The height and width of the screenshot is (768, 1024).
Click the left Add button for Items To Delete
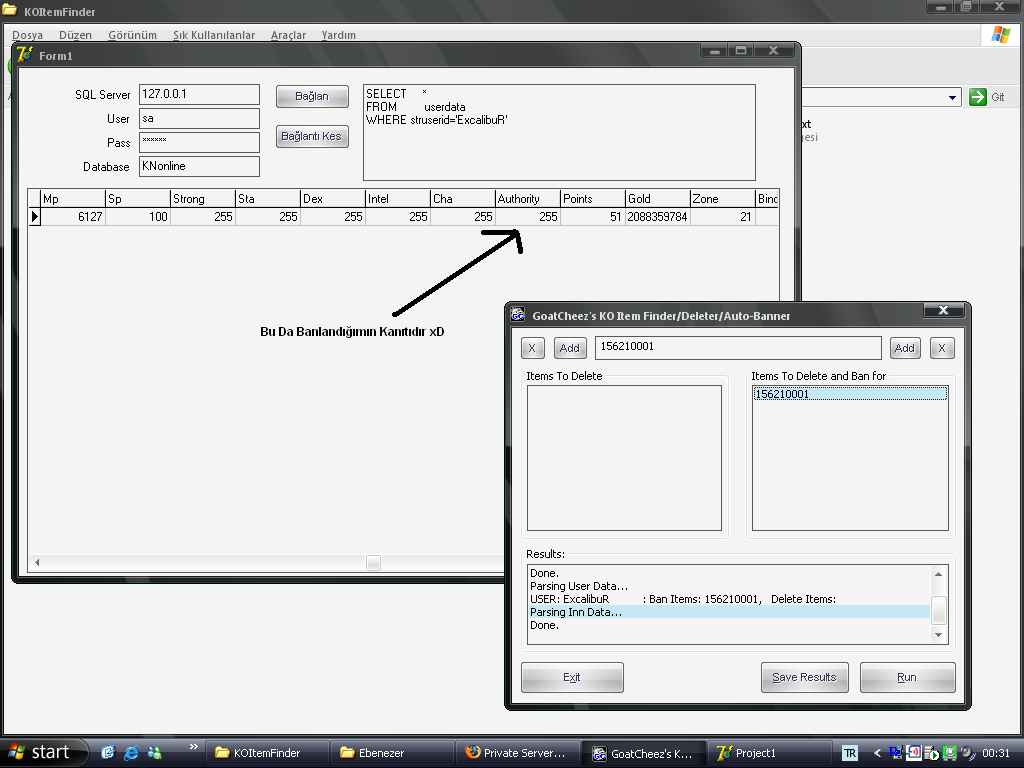[569, 348]
